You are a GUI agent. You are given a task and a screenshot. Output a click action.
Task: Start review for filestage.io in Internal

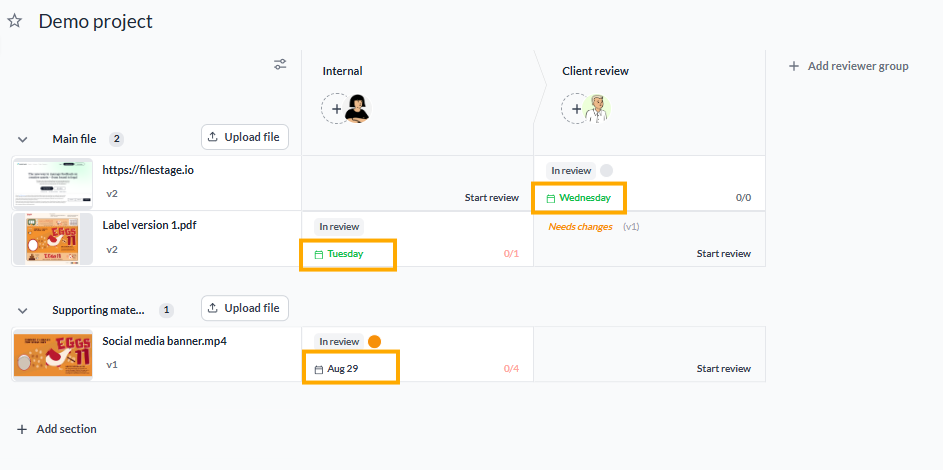point(491,198)
